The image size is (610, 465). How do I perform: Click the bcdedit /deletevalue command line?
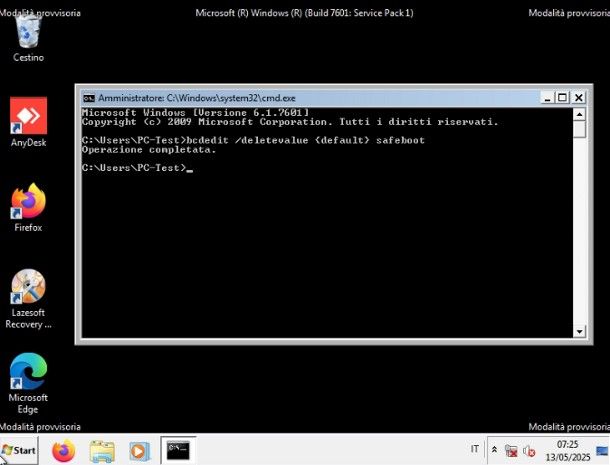click(253, 140)
